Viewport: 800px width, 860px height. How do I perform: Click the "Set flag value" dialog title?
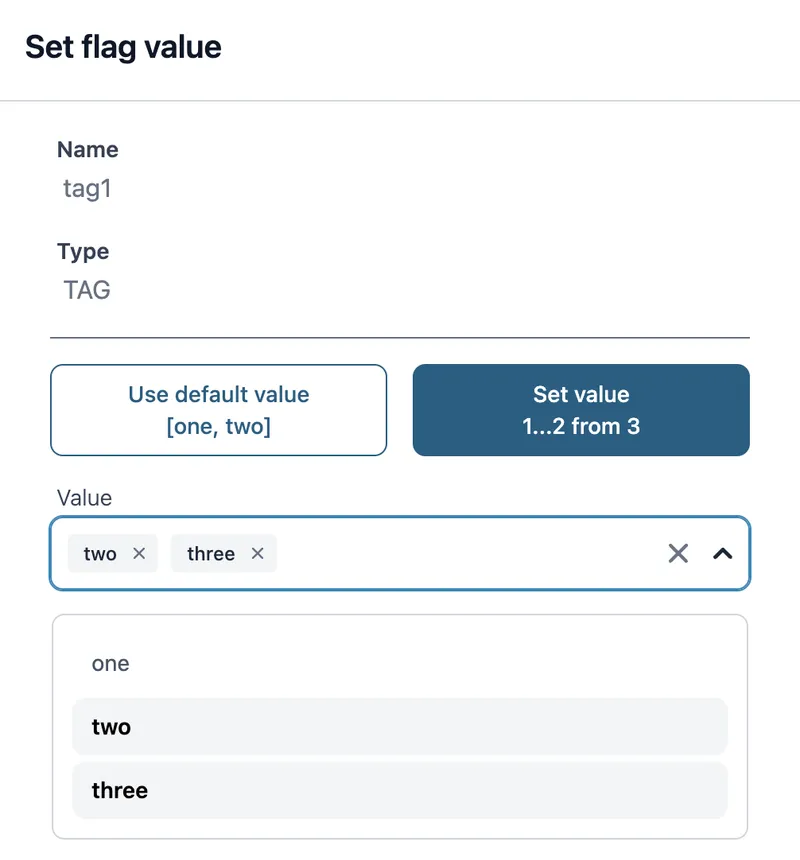tap(122, 47)
